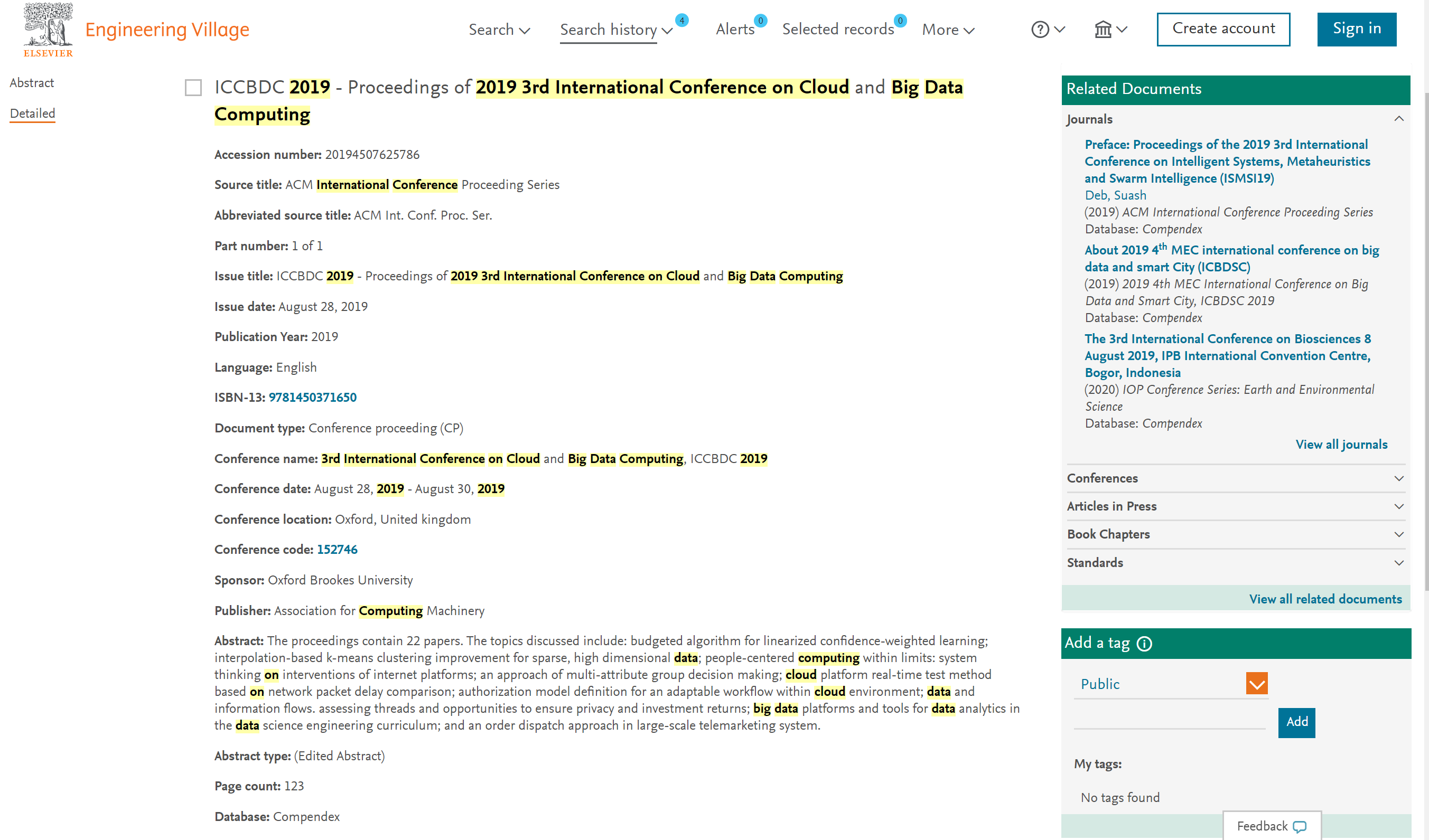
Task: Click the Related Documents panel header
Action: pos(1235,90)
